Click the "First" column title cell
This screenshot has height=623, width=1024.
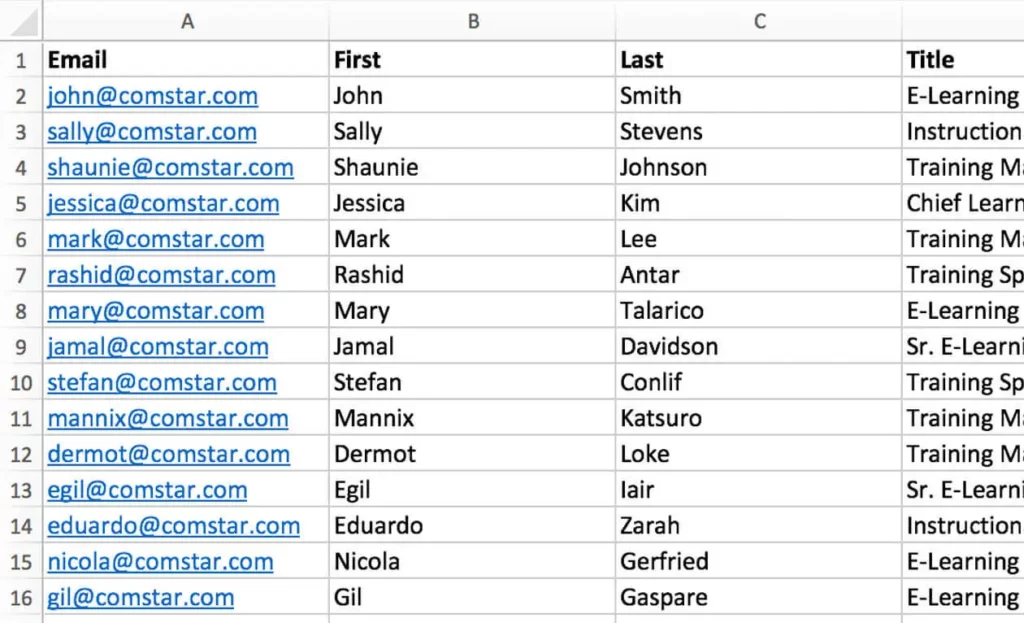pos(473,60)
